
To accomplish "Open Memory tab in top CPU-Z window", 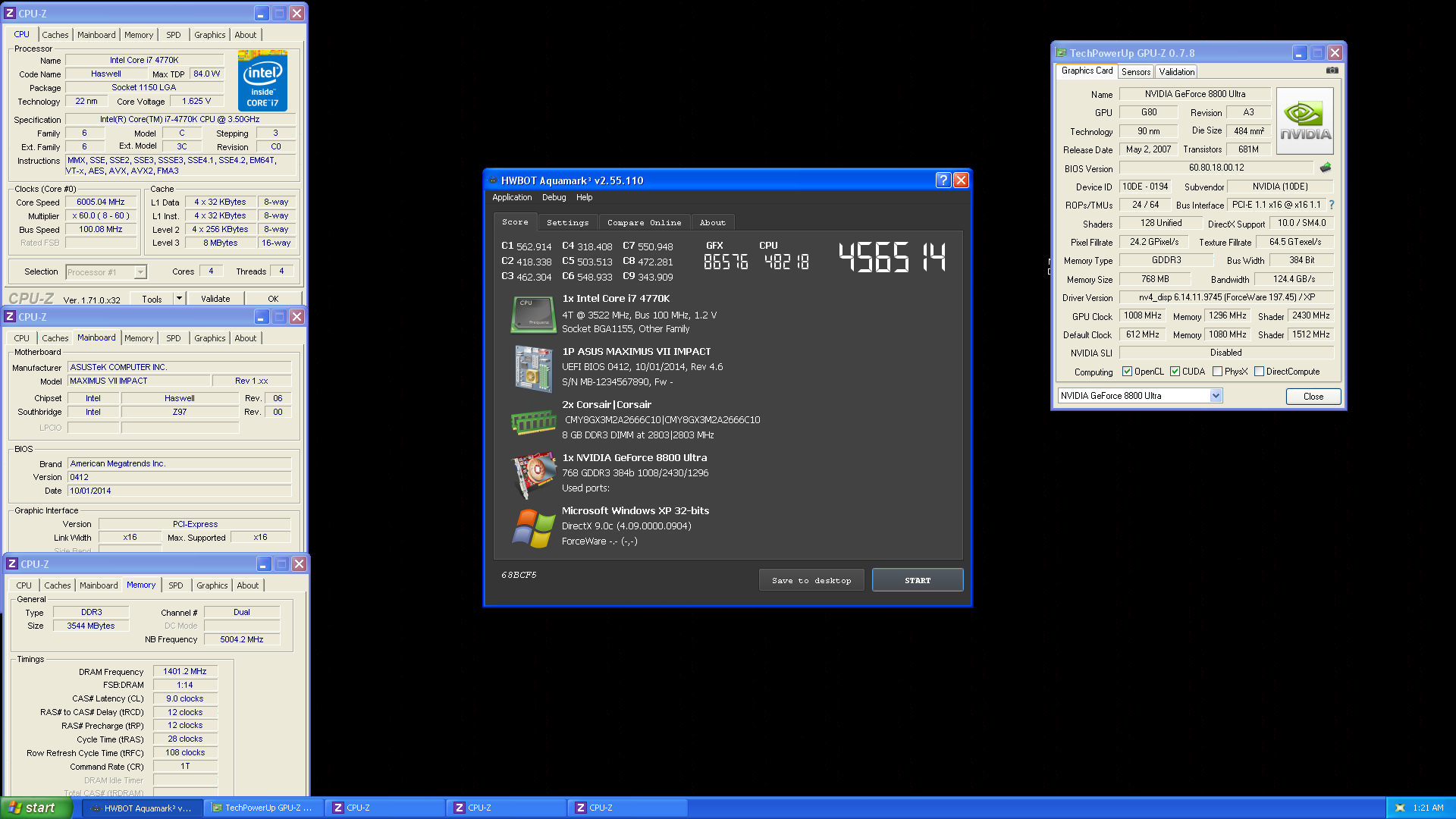I will point(139,35).
